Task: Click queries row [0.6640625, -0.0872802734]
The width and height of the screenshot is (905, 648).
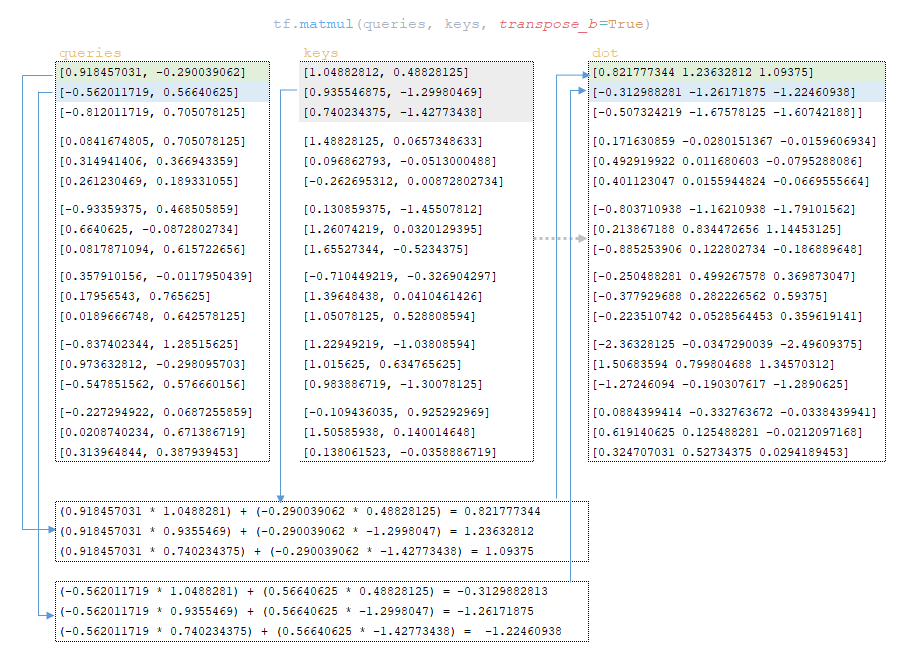Action: (149, 229)
